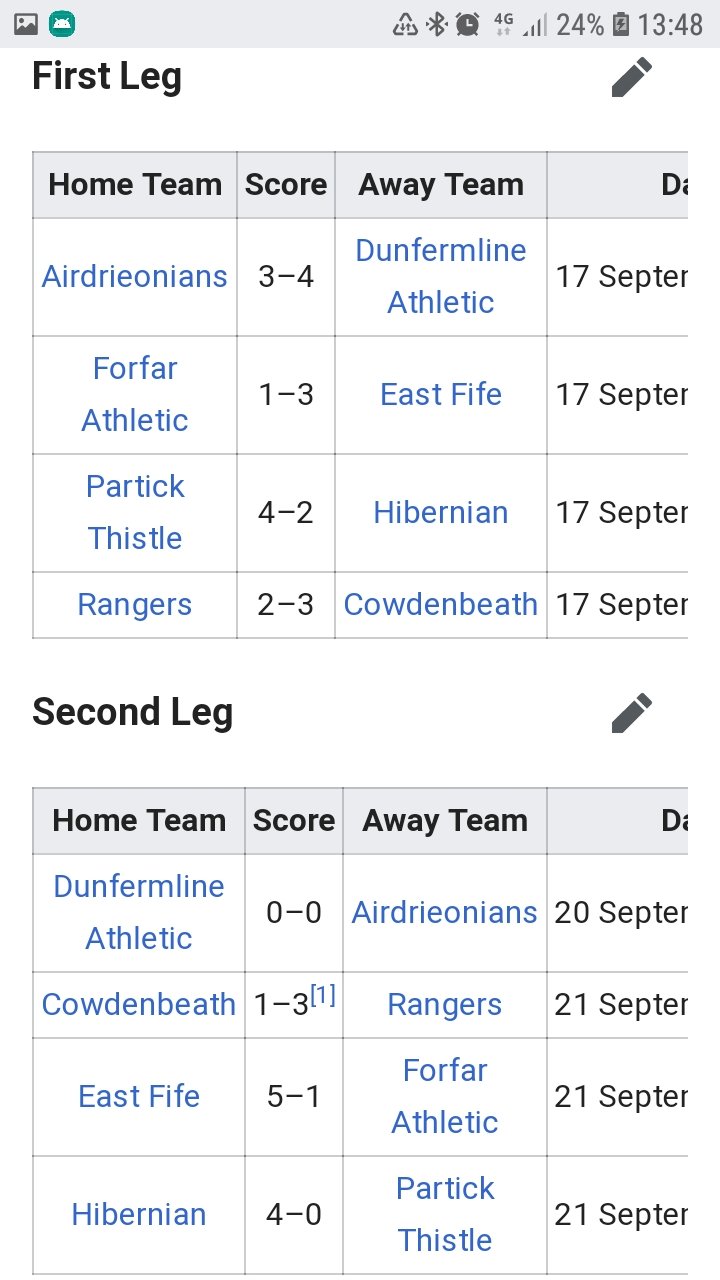The width and height of the screenshot is (720, 1280).
Task: Tap the battery icon in status bar
Action: (x=621, y=24)
